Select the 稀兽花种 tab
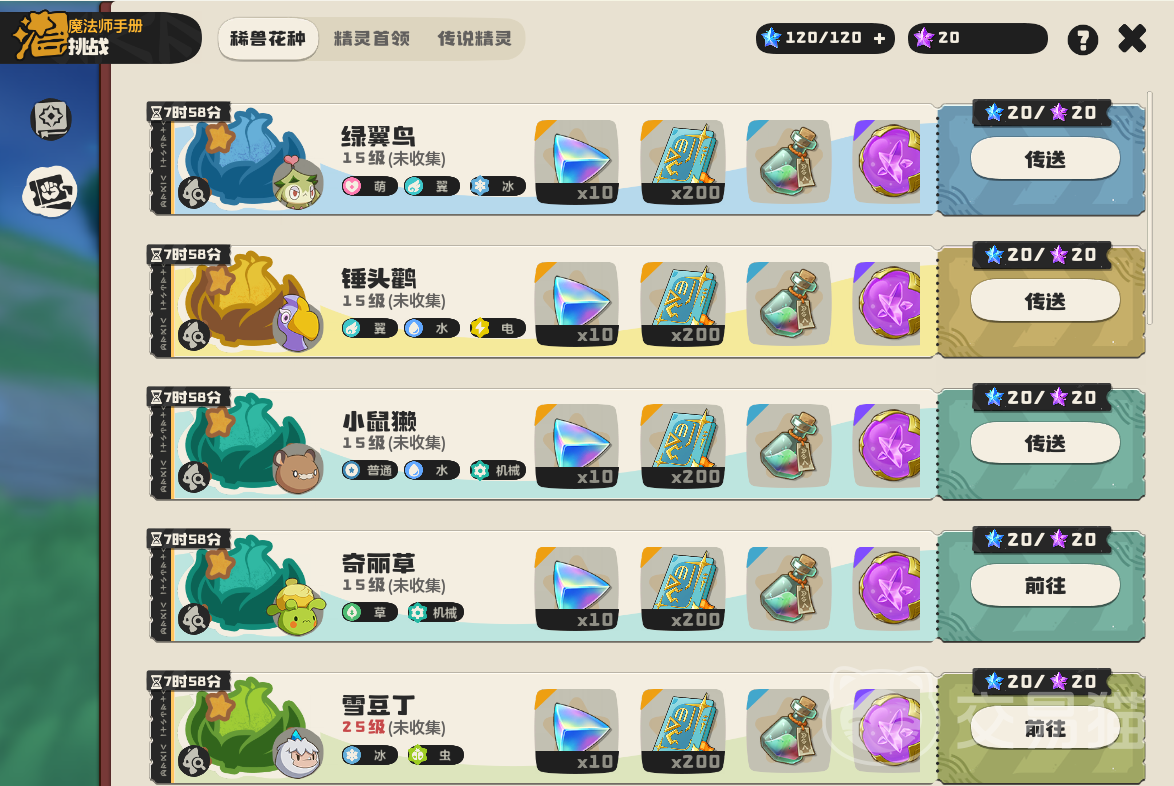The width and height of the screenshot is (1174, 786). click(x=268, y=39)
